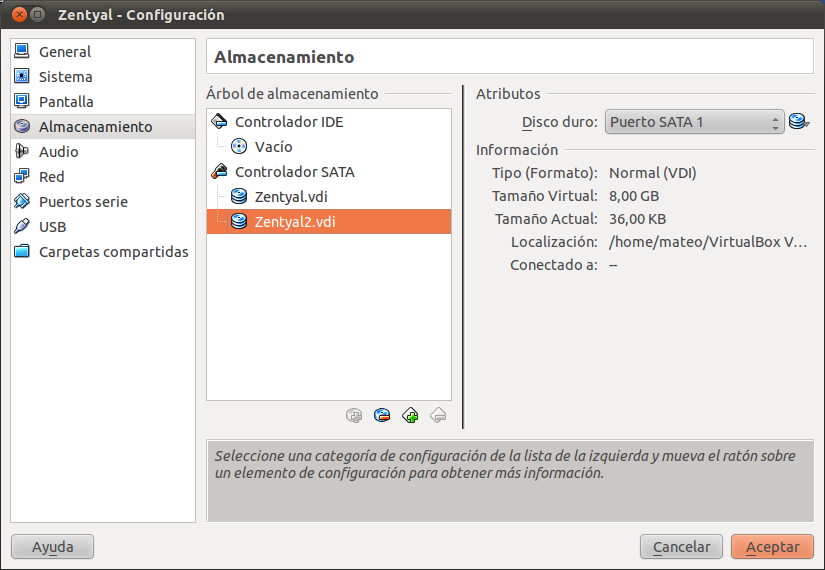This screenshot has width=825, height=570.
Task: Select Controlador IDE in storage tree
Action: (329, 122)
